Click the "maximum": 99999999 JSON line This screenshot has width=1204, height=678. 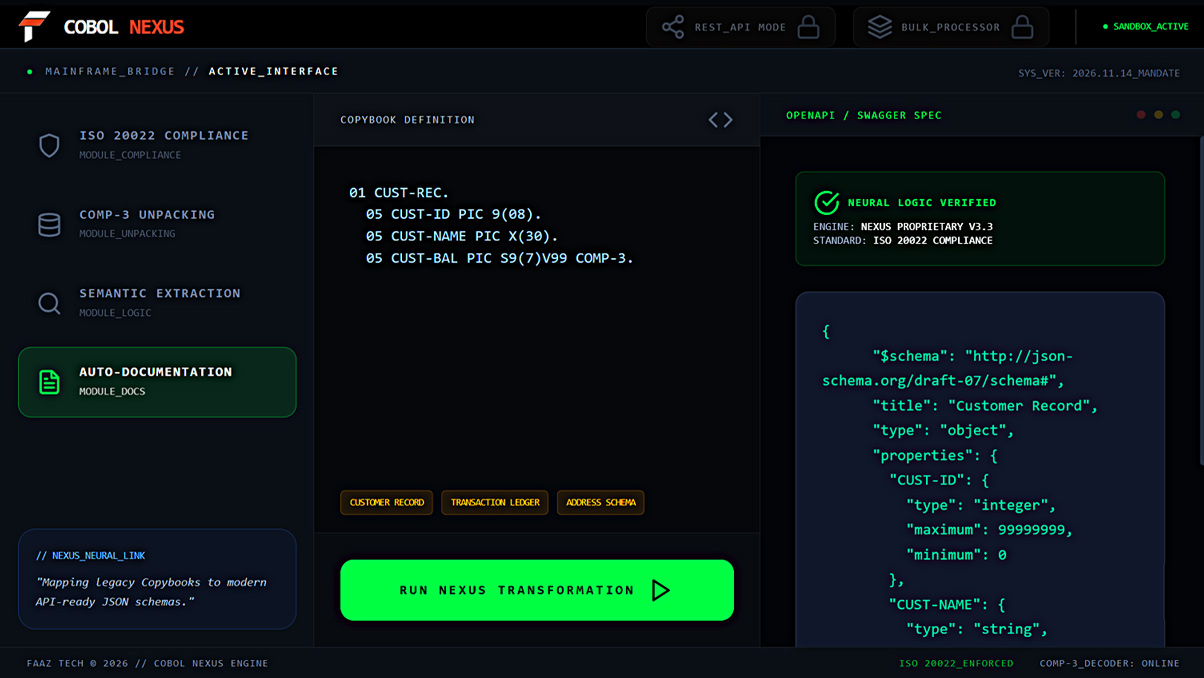[990, 530]
